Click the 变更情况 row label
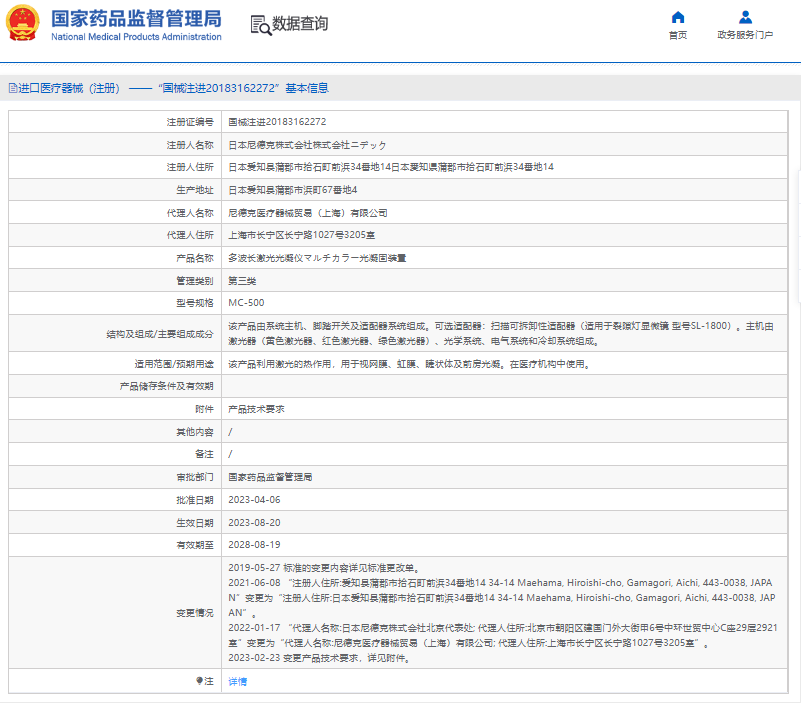Viewport: 801px width, 703px height. (195, 613)
